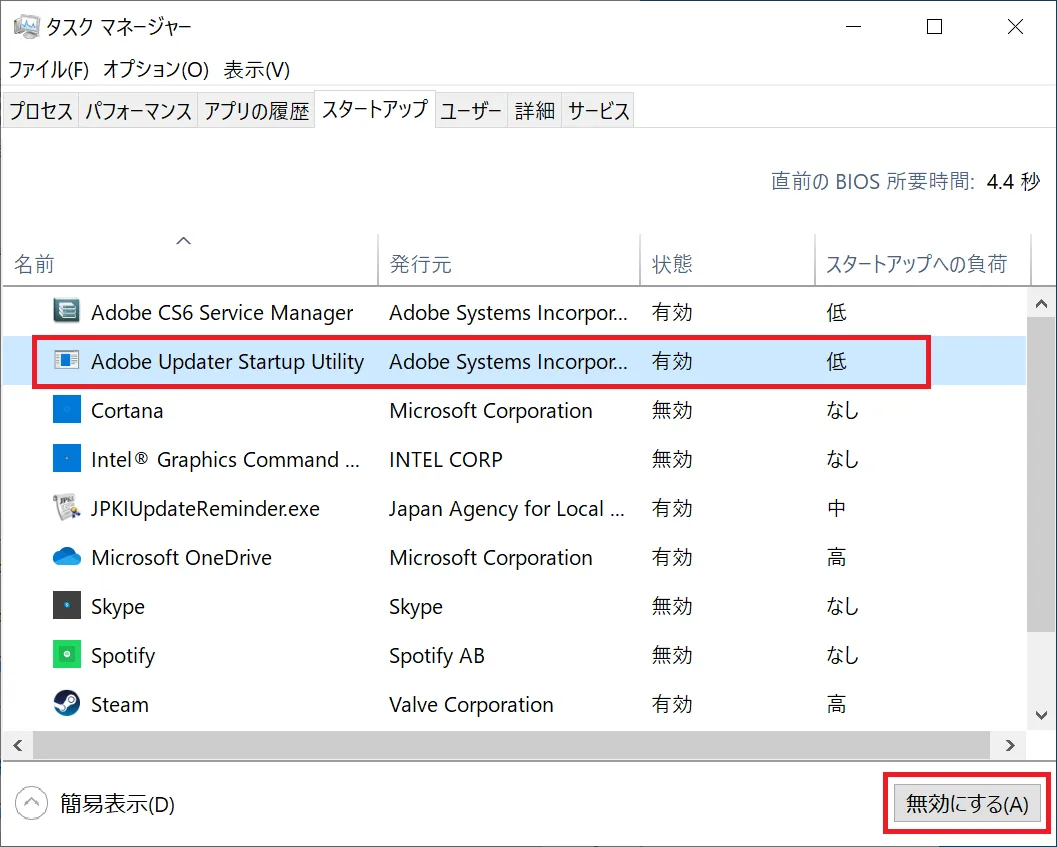Open the オプション(O) menu
Screen dimensions: 1057x847
(156, 69)
